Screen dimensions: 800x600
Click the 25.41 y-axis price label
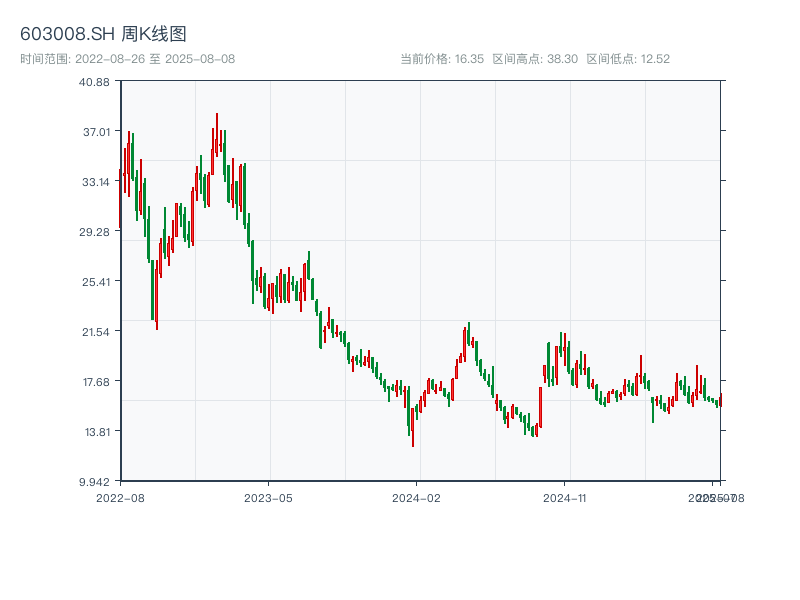[x=94, y=281]
